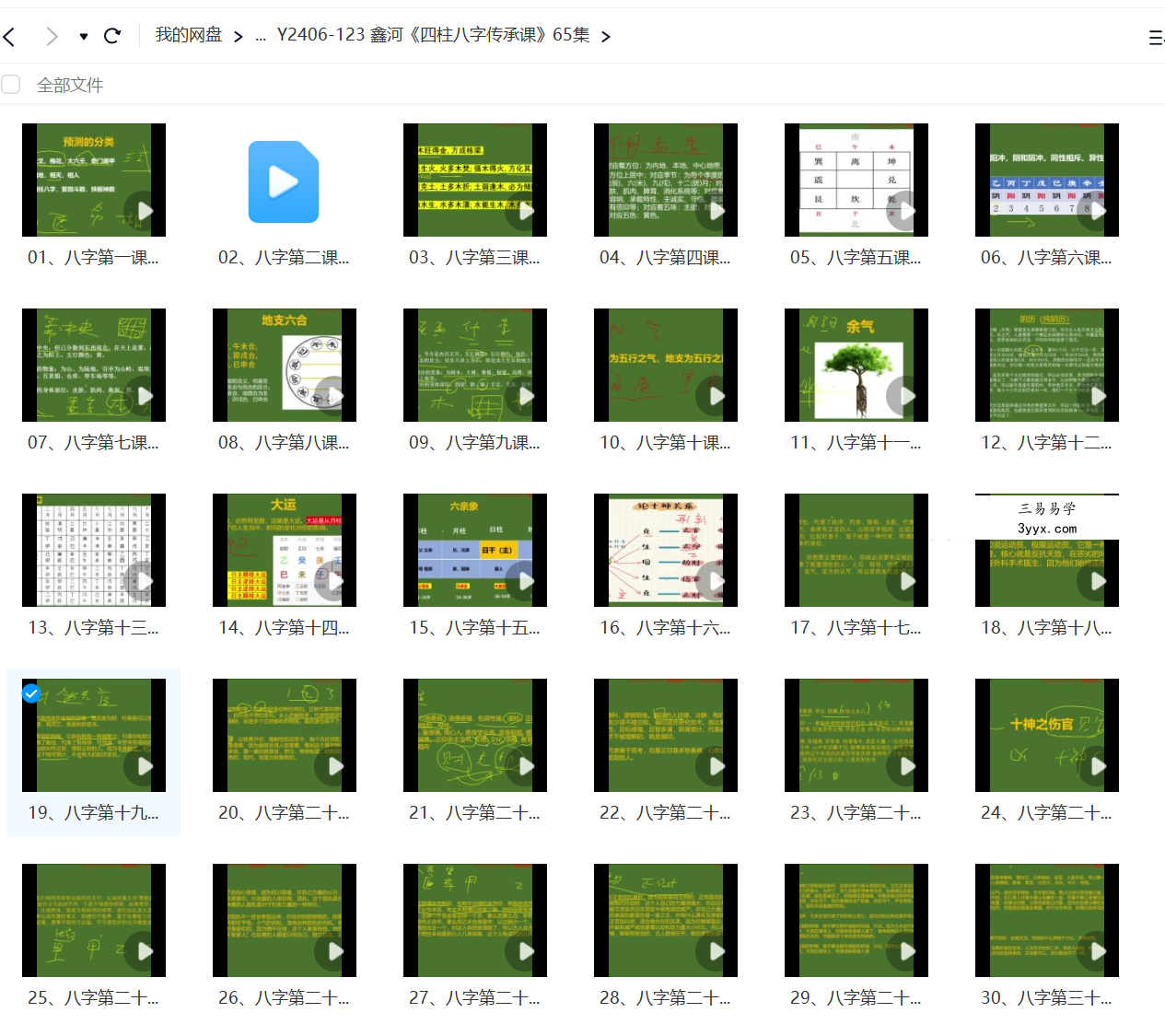Refresh the file list

[112, 36]
